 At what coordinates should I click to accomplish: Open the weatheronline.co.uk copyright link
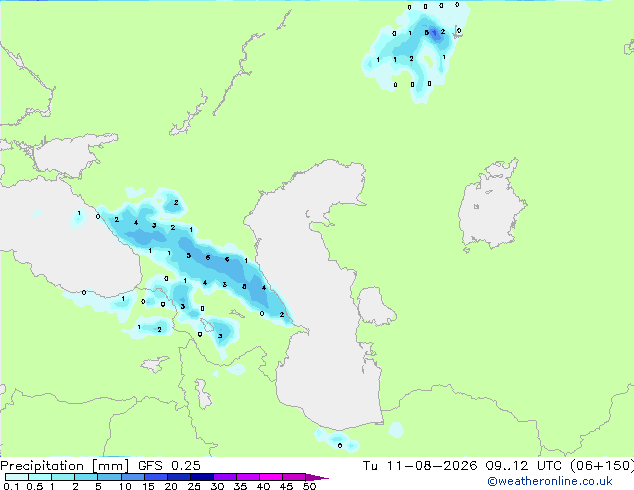[550, 481]
